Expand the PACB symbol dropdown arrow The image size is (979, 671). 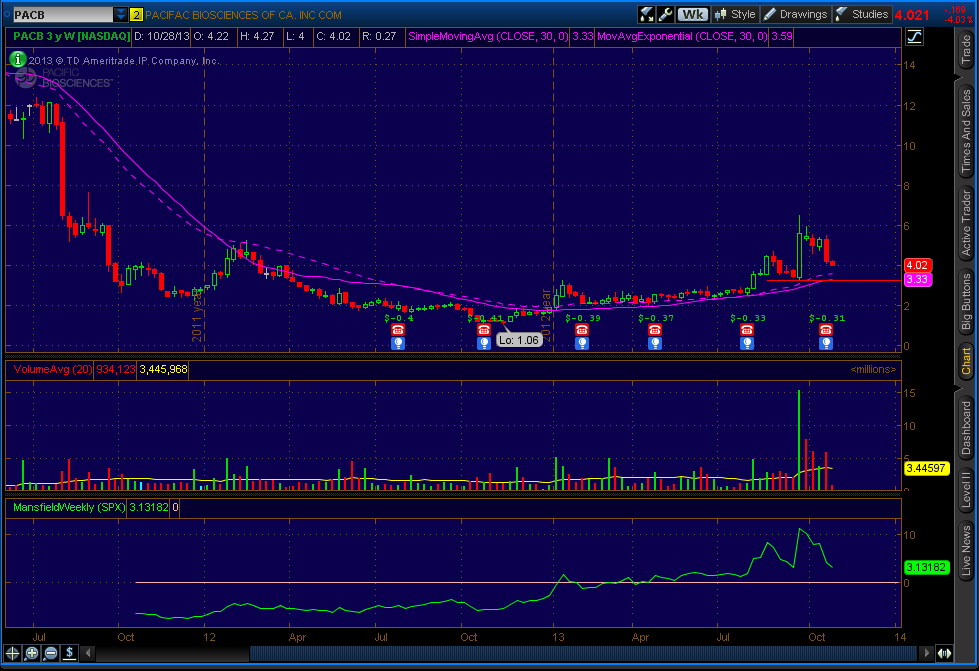click(x=121, y=15)
